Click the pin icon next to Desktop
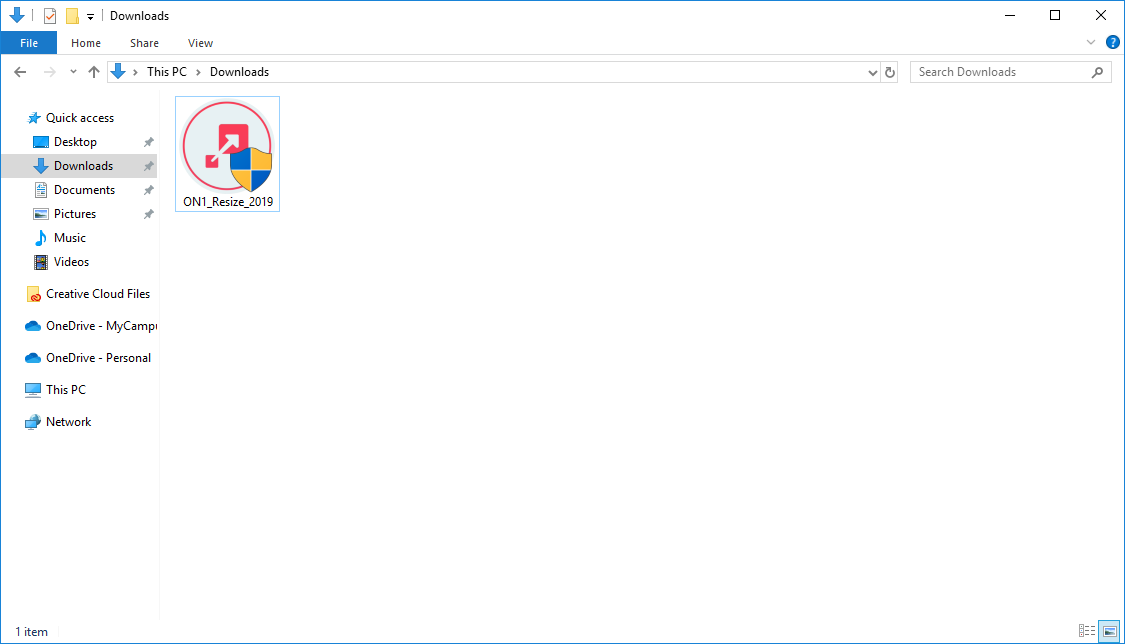1125x644 pixels. 149,142
